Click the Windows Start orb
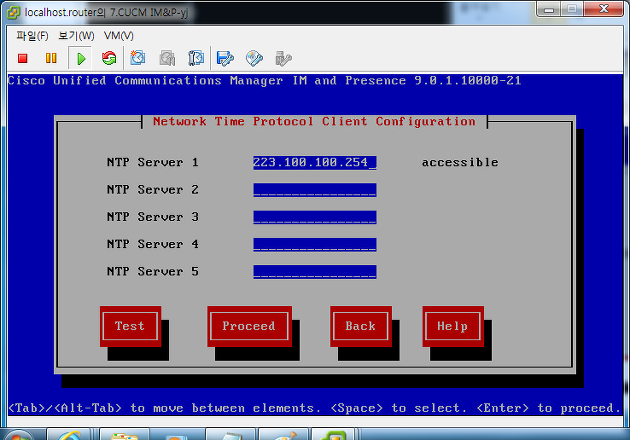The height and width of the screenshot is (440, 630). pos(18,436)
